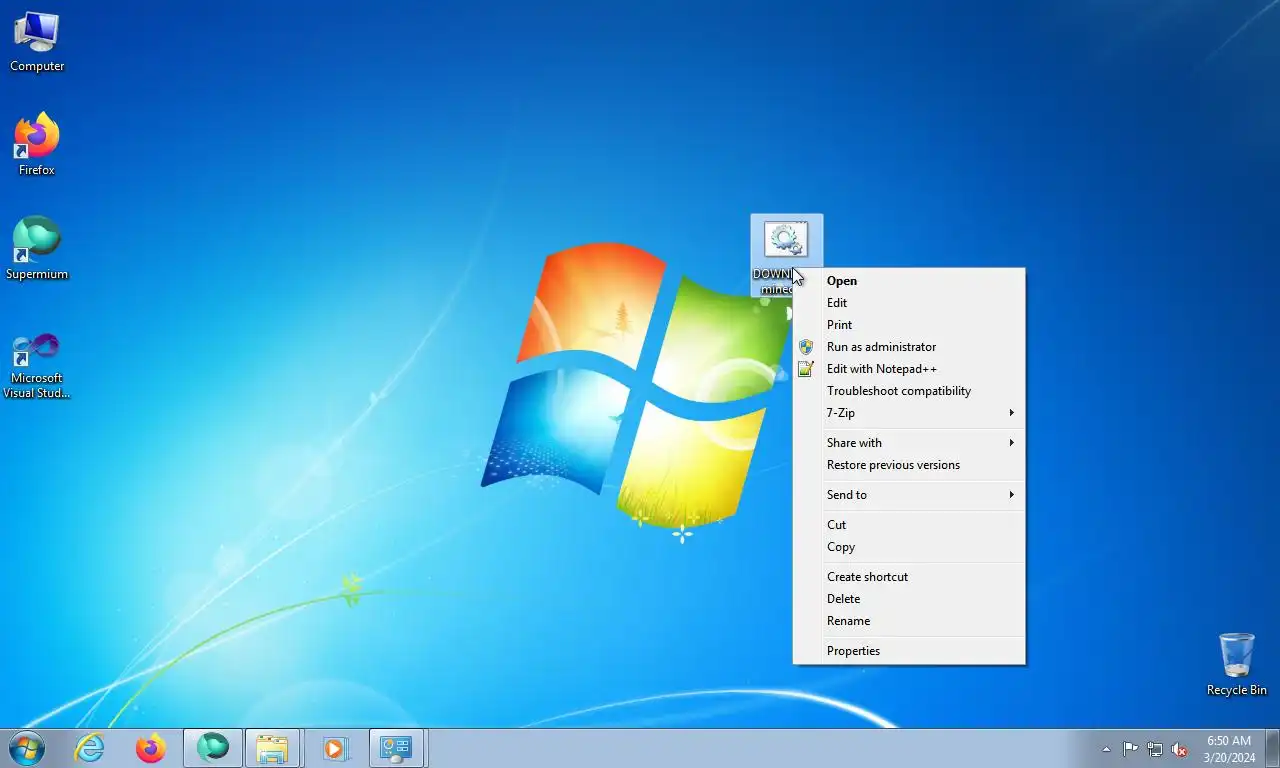Expand the Share with submenu
Image resolution: width=1280 pixels, height=768 pixels.
coord(909,443)
